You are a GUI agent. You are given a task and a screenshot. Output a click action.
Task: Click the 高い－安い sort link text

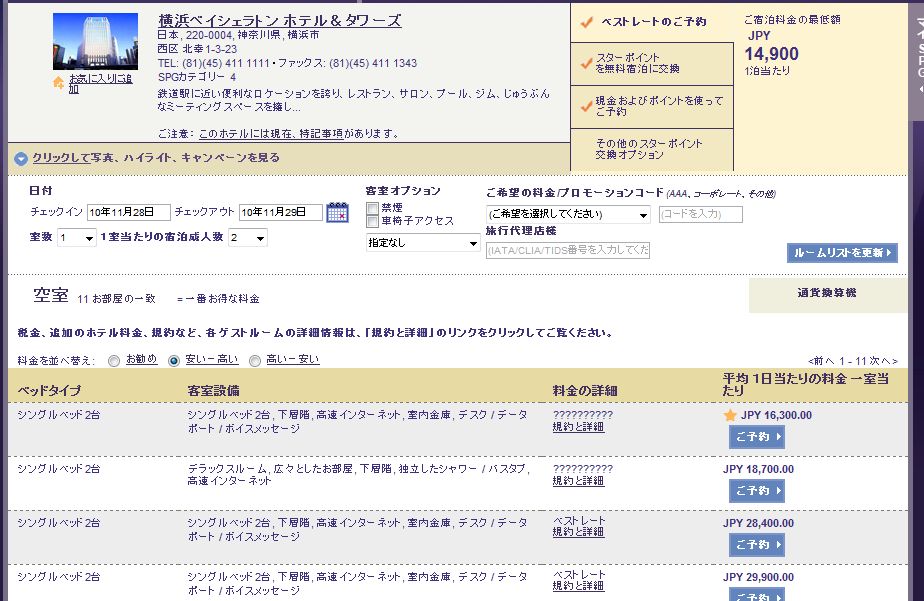293,359
